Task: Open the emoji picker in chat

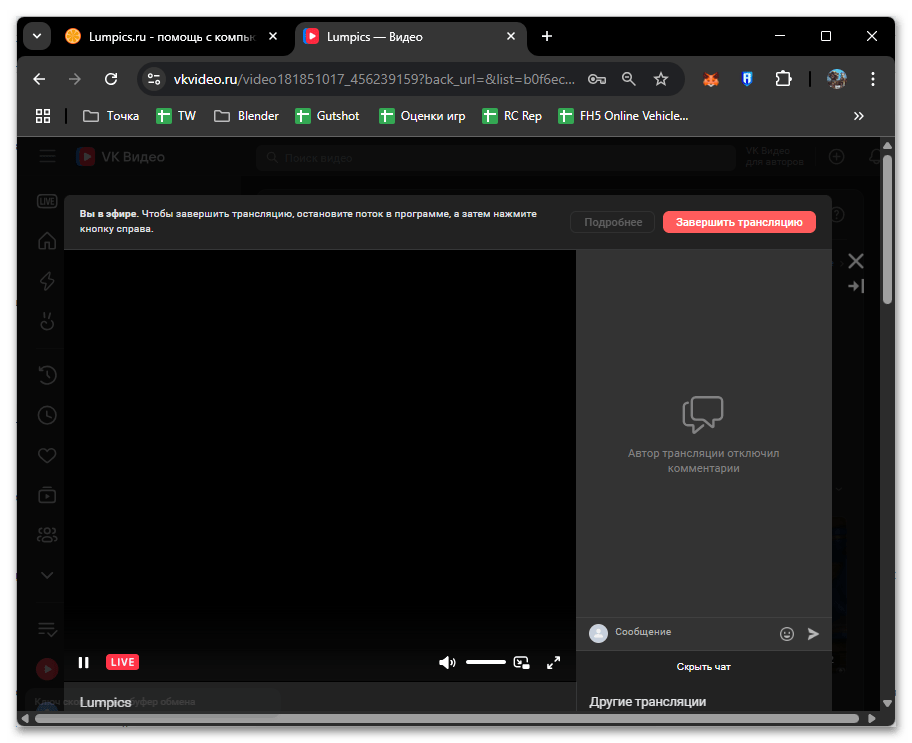Action: (787, 633)
